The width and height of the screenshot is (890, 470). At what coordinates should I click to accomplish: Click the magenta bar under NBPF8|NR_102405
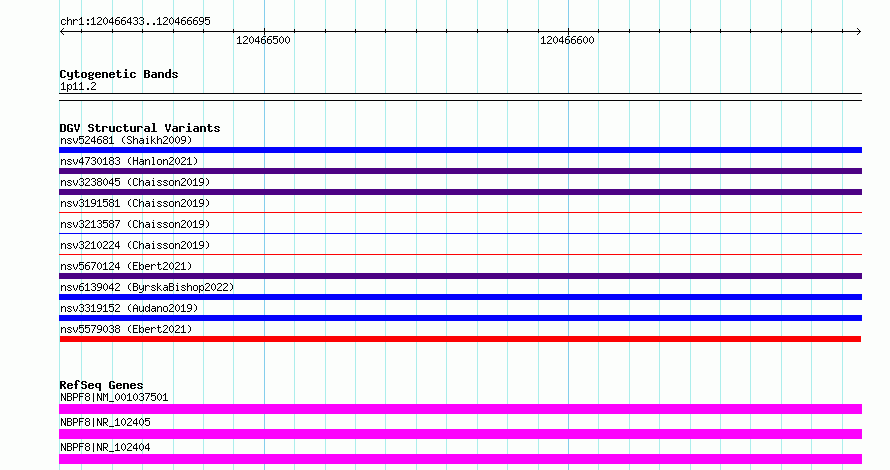pos(460,434)
